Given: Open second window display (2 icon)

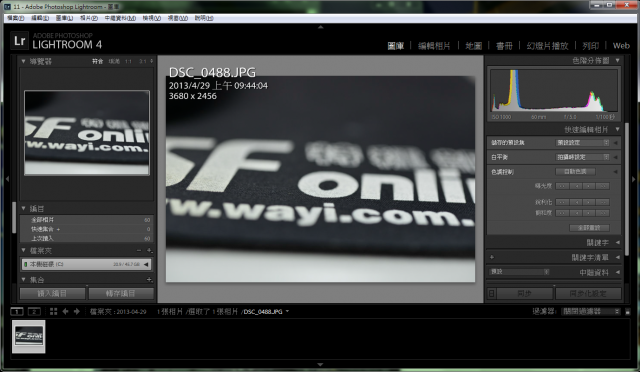Looking at the screenshot, I should pyautogui.click(x=34, y=312).
